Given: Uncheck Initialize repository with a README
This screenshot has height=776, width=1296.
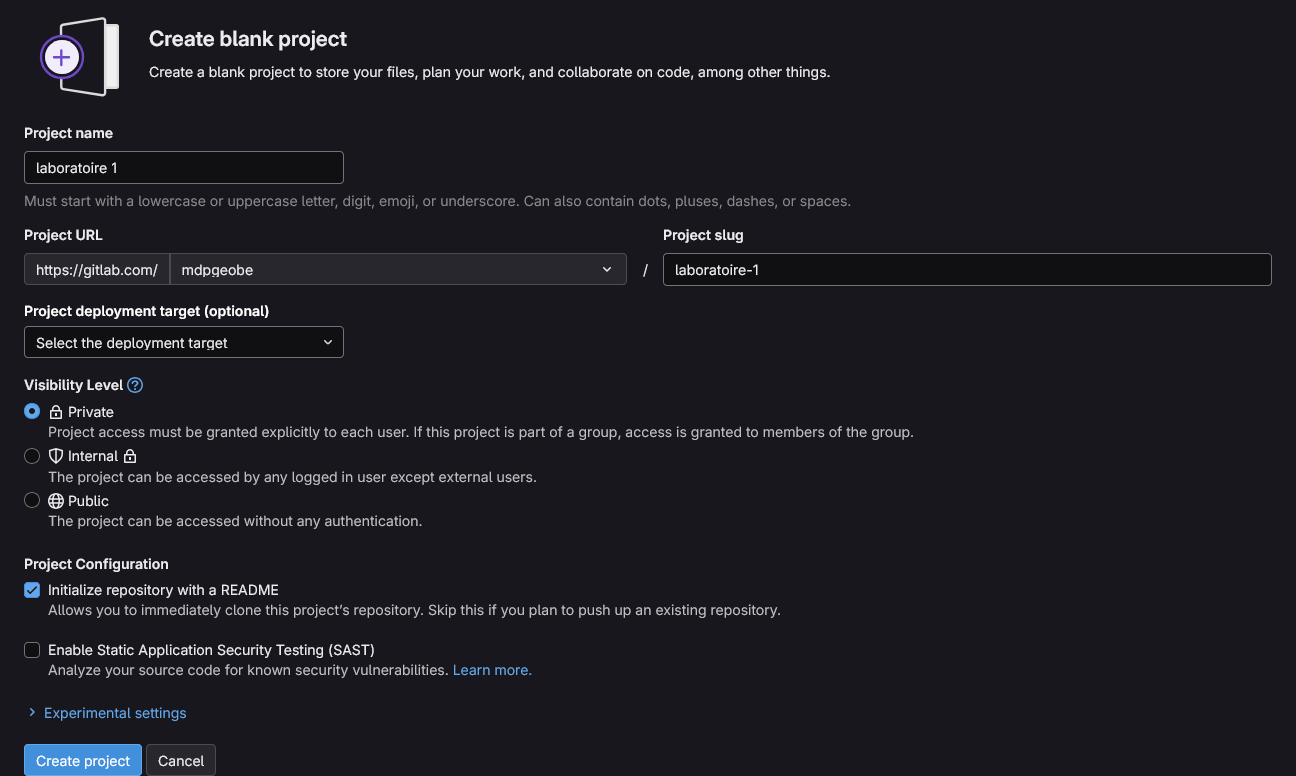Looking at the screenshot, I should coord(32,590).
